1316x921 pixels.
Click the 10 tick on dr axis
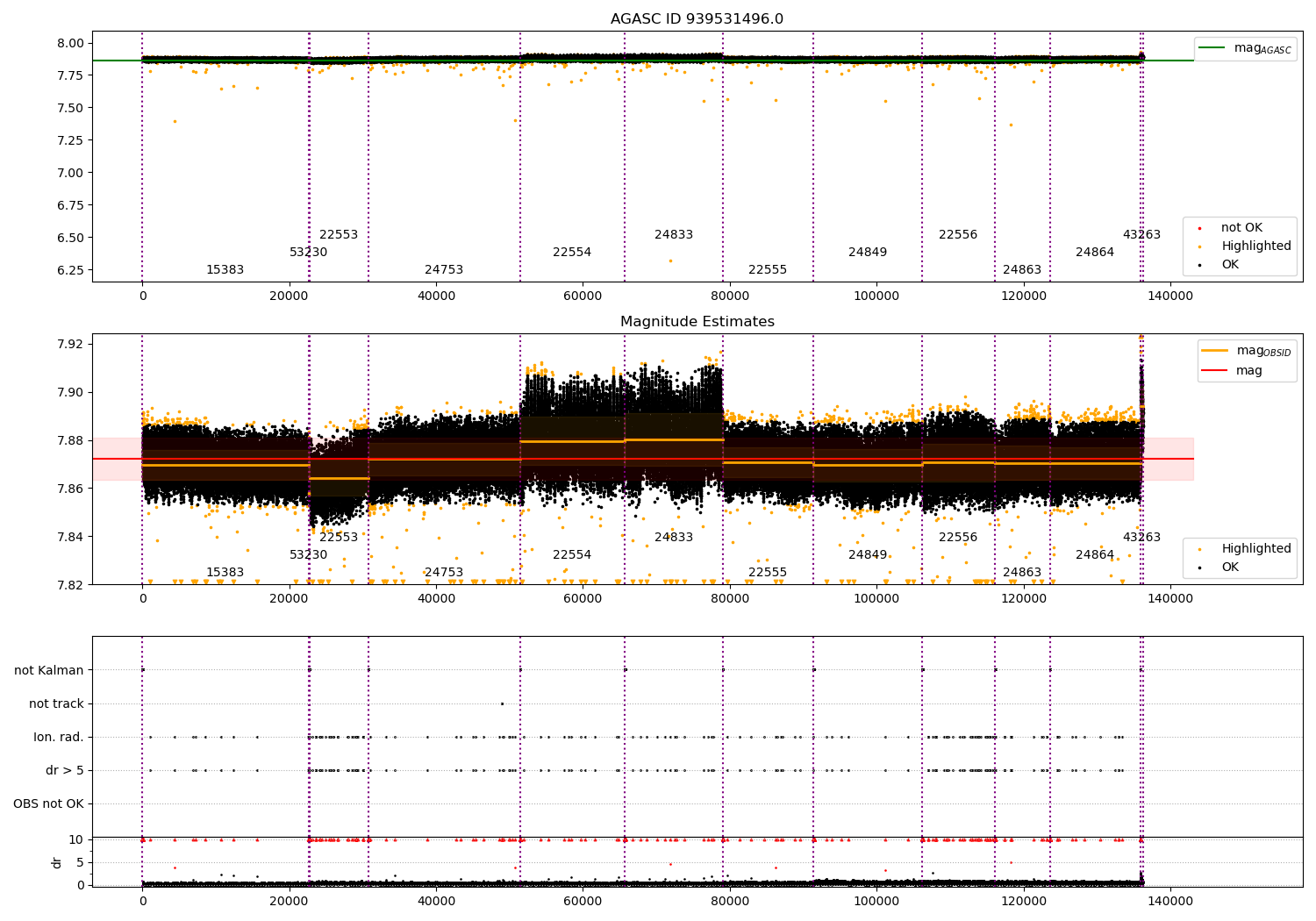click(76, 839)
